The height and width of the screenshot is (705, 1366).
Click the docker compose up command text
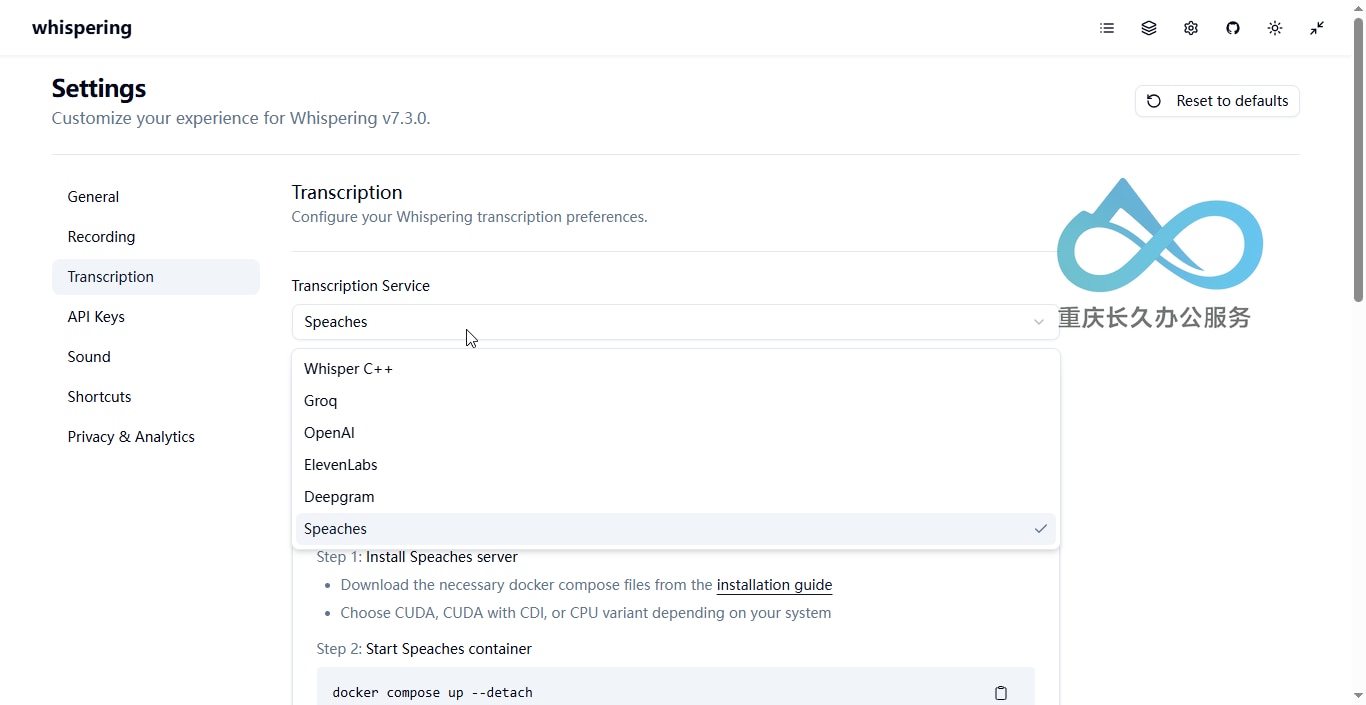coord(432,692)
